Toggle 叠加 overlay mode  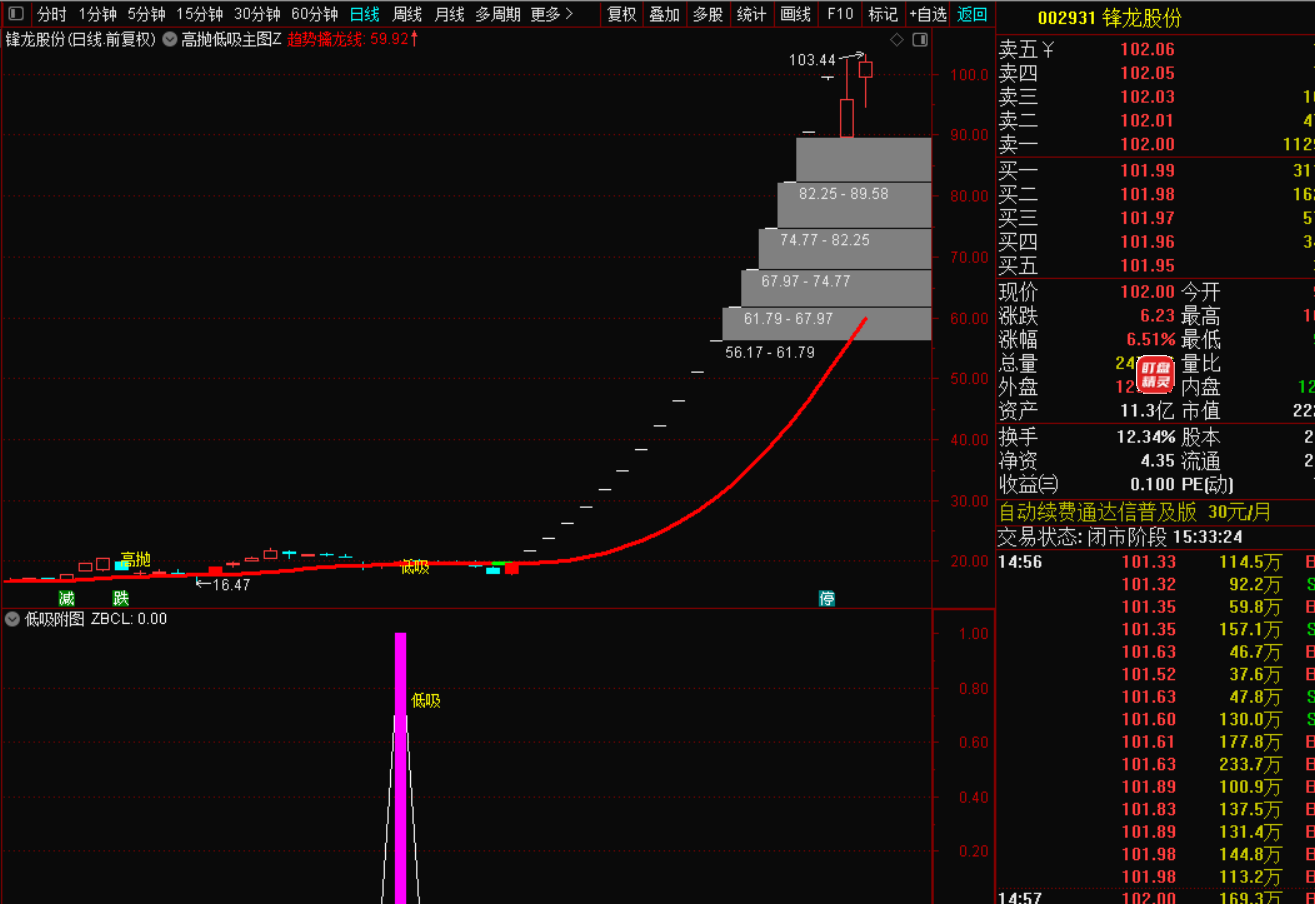click(664, 14)
